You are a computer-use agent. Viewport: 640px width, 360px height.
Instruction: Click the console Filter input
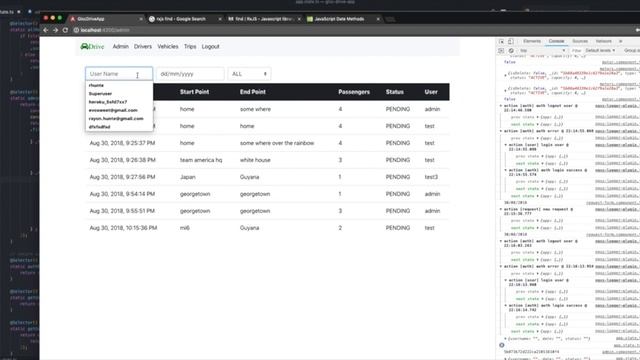pos(576,51)
